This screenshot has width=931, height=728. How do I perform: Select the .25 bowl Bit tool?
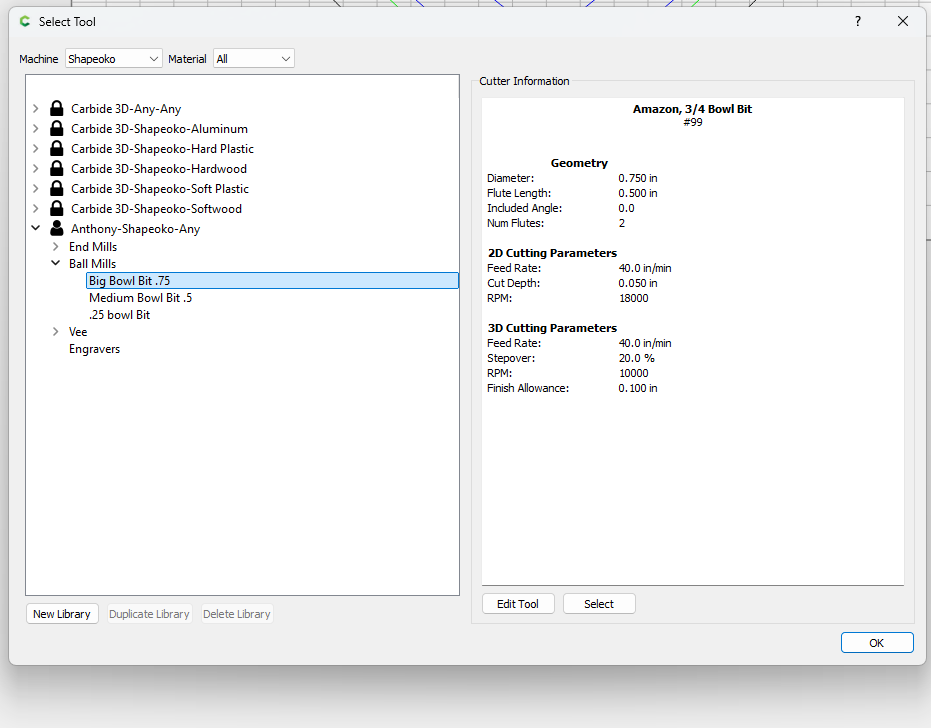point(119,315)
